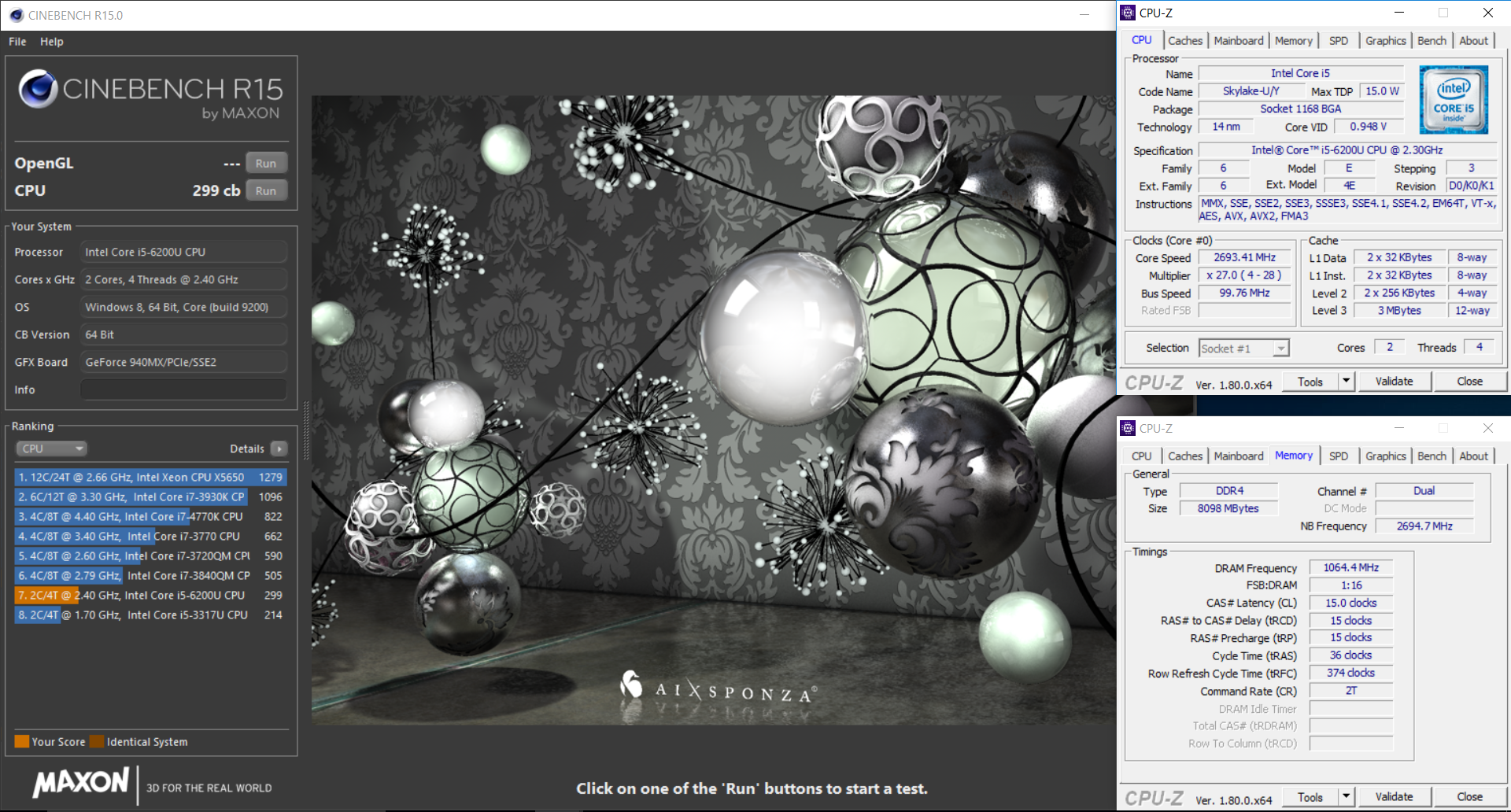
Task: Click the Command Rate value 2T
Action: (1350, 691)
